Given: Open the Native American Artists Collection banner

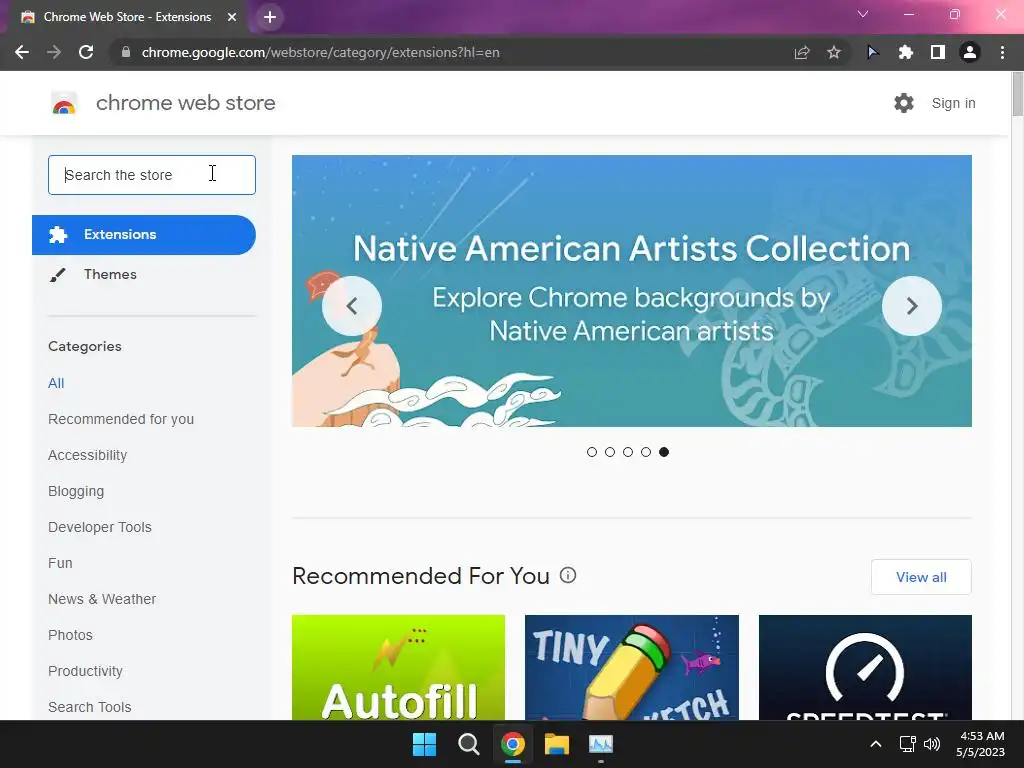Looking at the screenshot, I should point(632,291).
